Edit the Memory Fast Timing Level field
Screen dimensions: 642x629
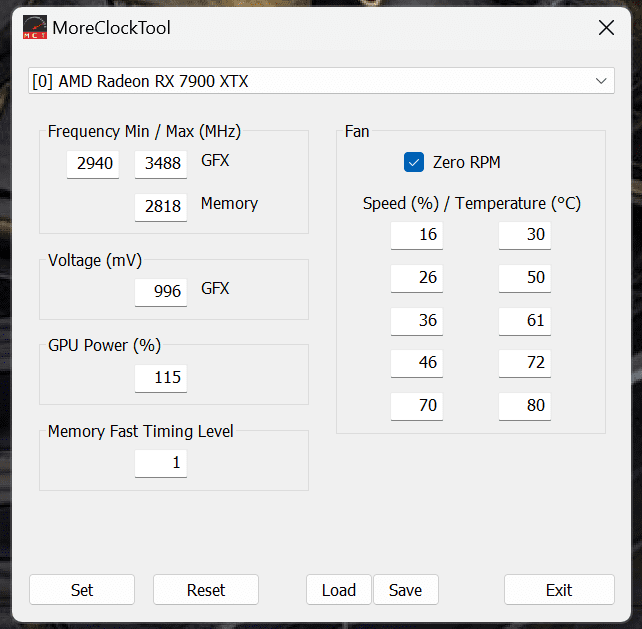coord(160,464)
